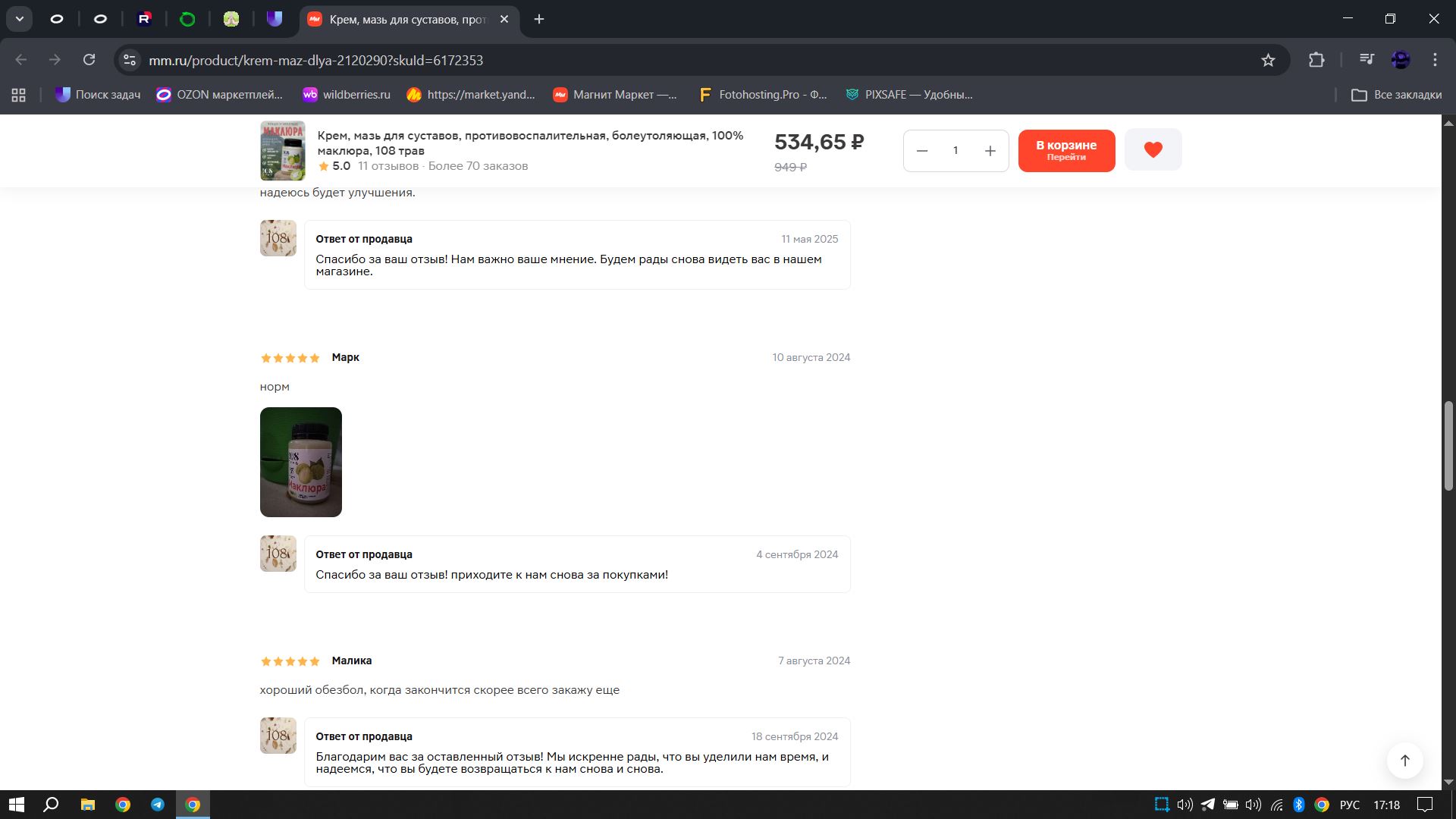Viewport: 1456px width, 819px height.
Task: Click the page vertical scrollbar thumb
Action: [x=1448, y=445]
